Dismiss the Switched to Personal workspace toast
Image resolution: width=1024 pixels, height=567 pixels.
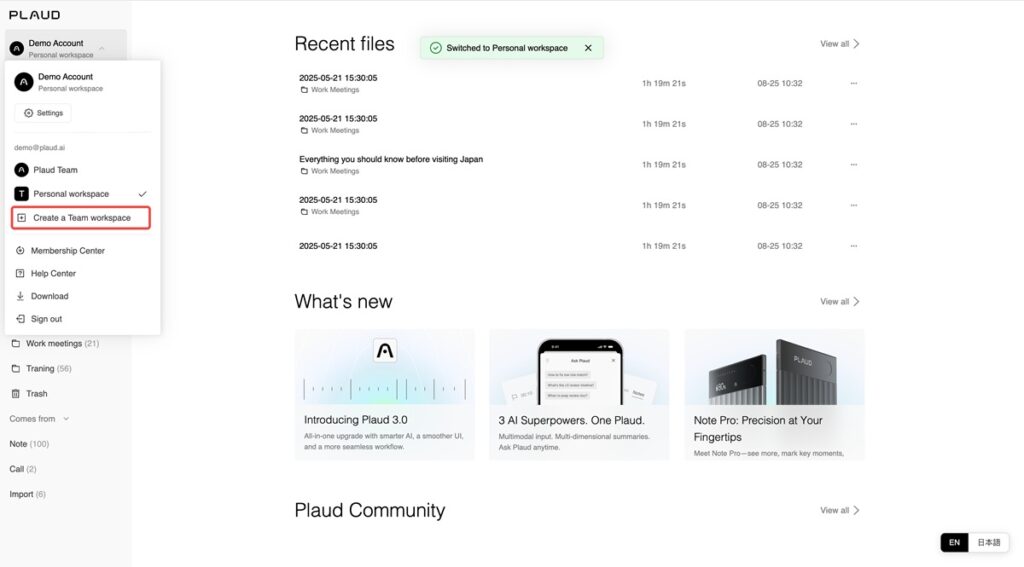(588, 48)
